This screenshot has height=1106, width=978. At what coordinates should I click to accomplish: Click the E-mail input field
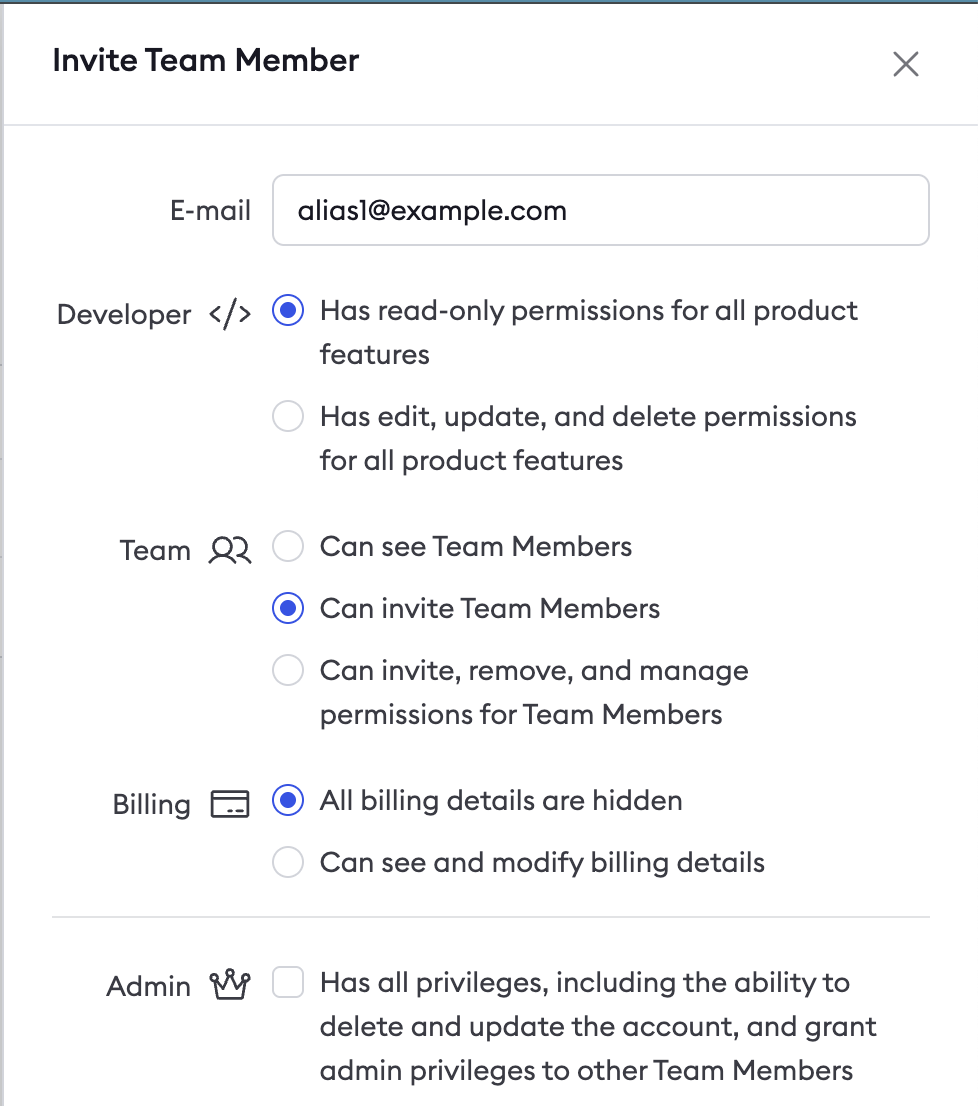(600, 211)
